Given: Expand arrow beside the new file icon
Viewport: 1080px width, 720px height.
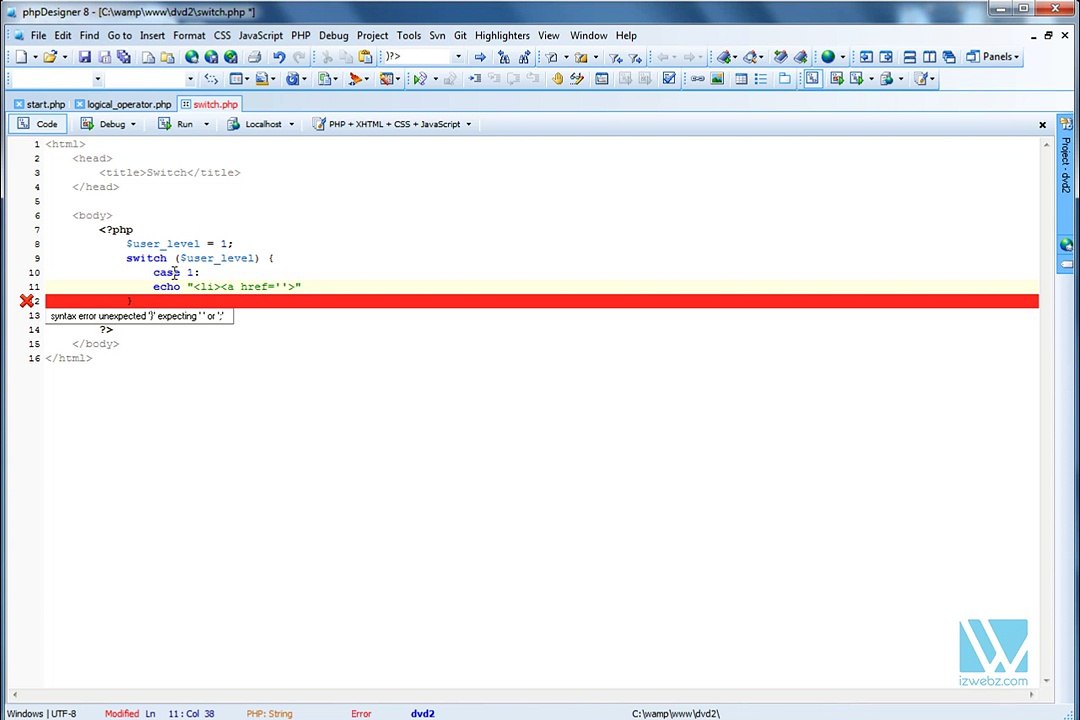Looking at the screenshot, I should click(35, 57).
